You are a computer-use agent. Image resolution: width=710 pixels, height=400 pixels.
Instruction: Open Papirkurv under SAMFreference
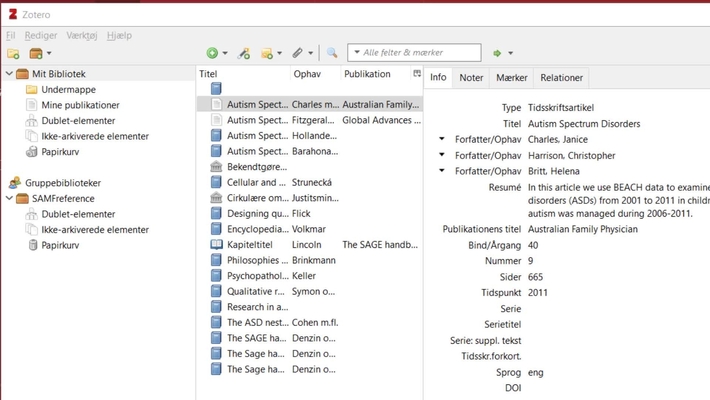point(60,245)
